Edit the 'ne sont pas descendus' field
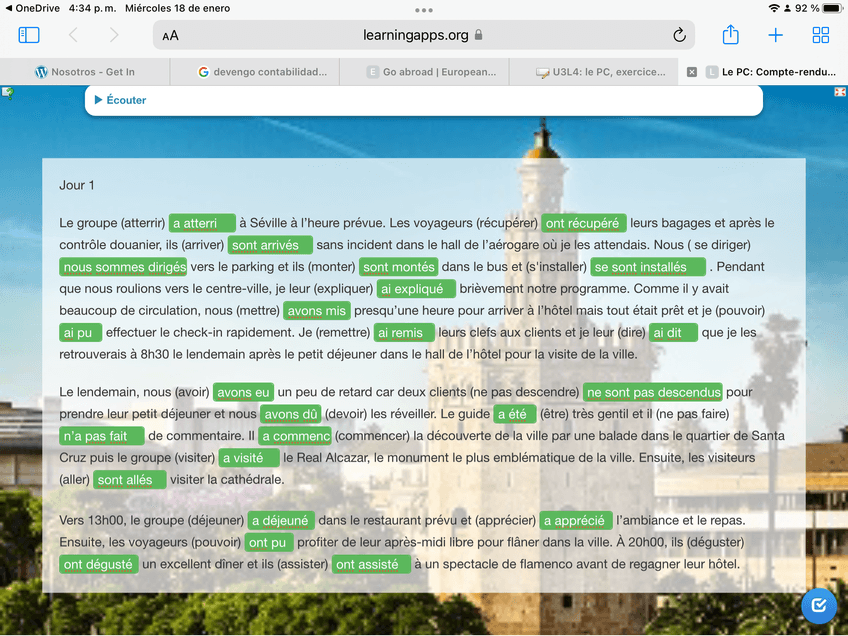The image size is (848, 636). point(653,392)
